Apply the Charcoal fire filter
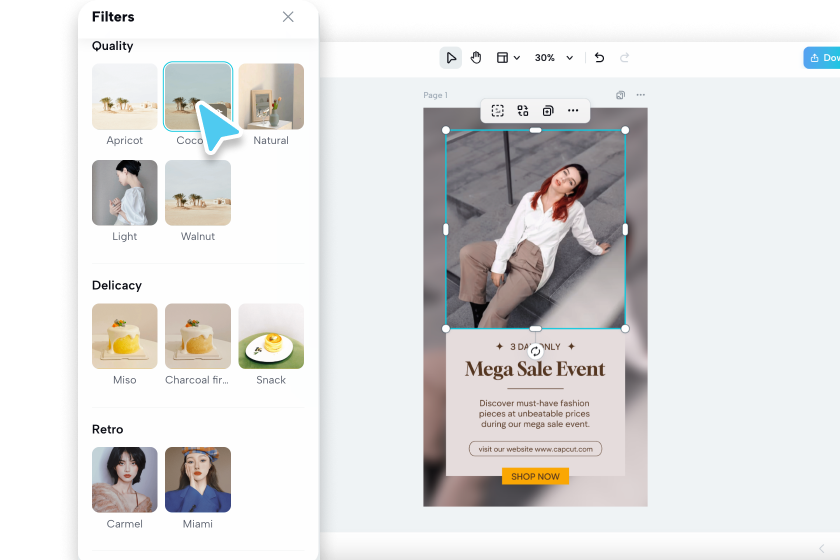The width and height of the screenshot is (840, 560). (x=198, y=336)
